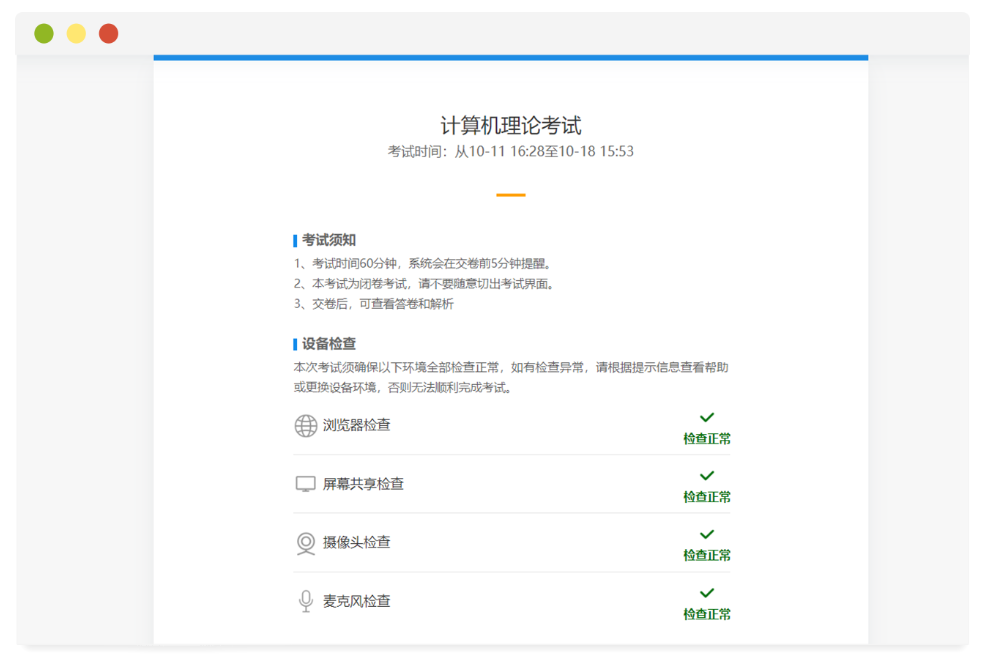
Task: Click the green checkmark for 浏览器检查
Action: (x=707, y=417)
